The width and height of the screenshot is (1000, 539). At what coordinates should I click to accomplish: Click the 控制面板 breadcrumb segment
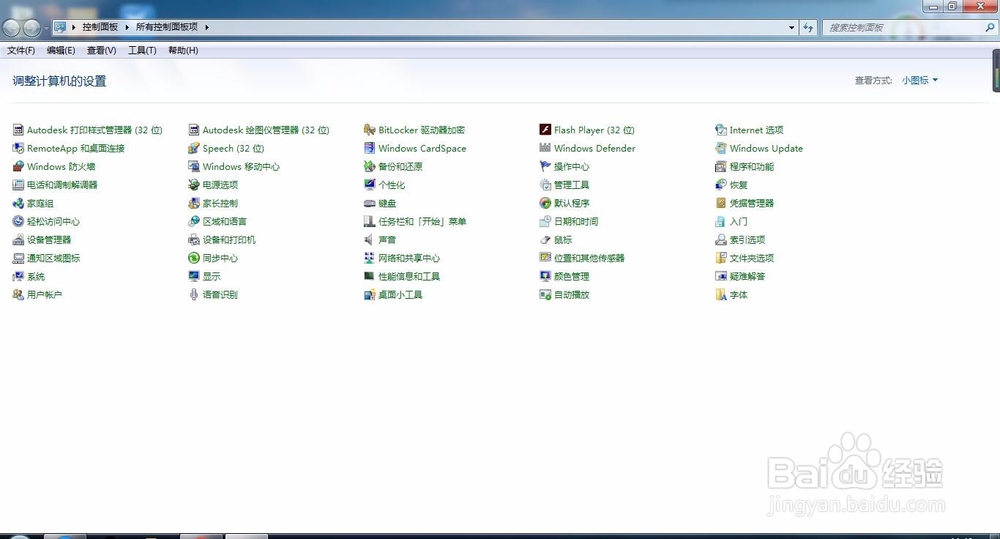tap(100, 27)
